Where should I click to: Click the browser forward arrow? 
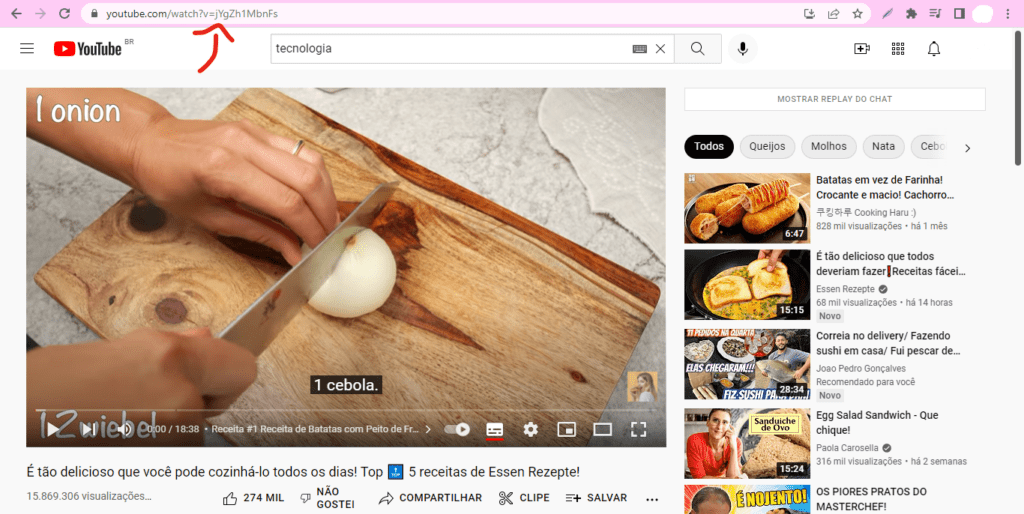coord(40,14)
